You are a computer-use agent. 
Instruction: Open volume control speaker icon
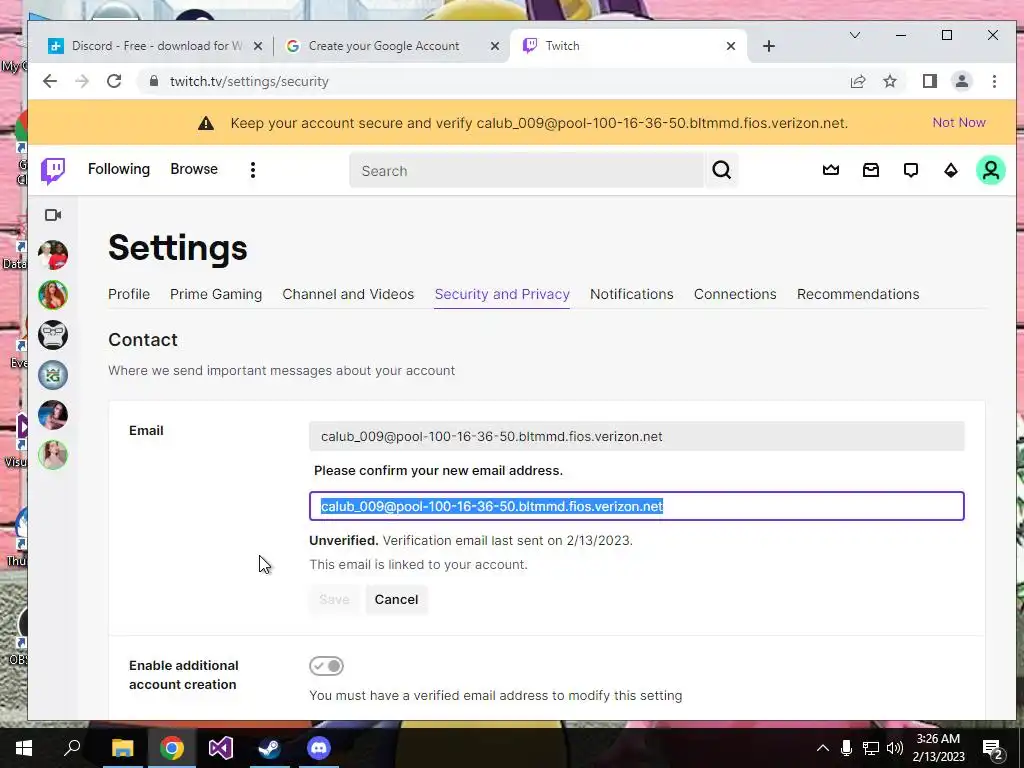coord(895,748)
